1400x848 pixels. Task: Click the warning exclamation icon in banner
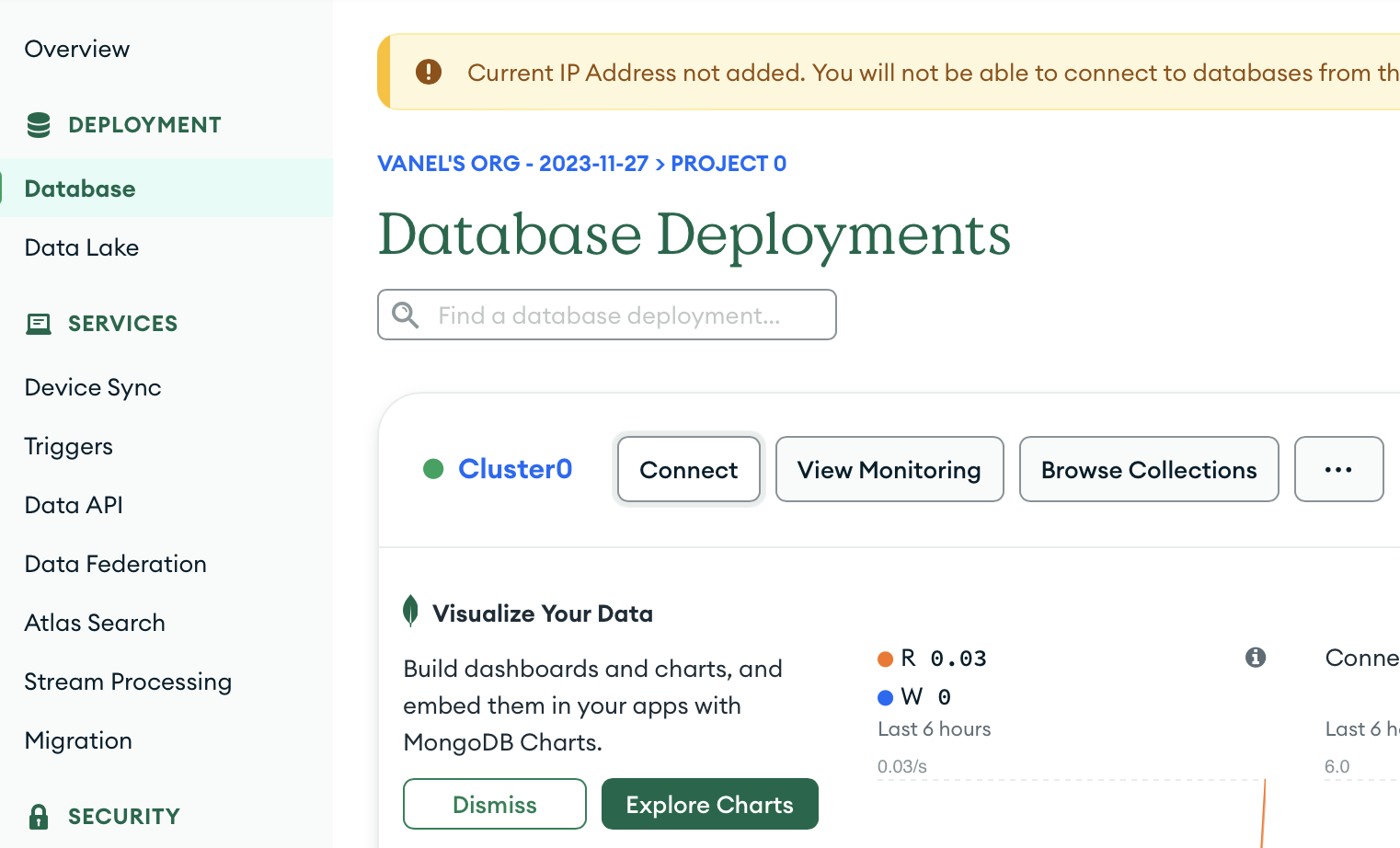[x=429, y=72]
